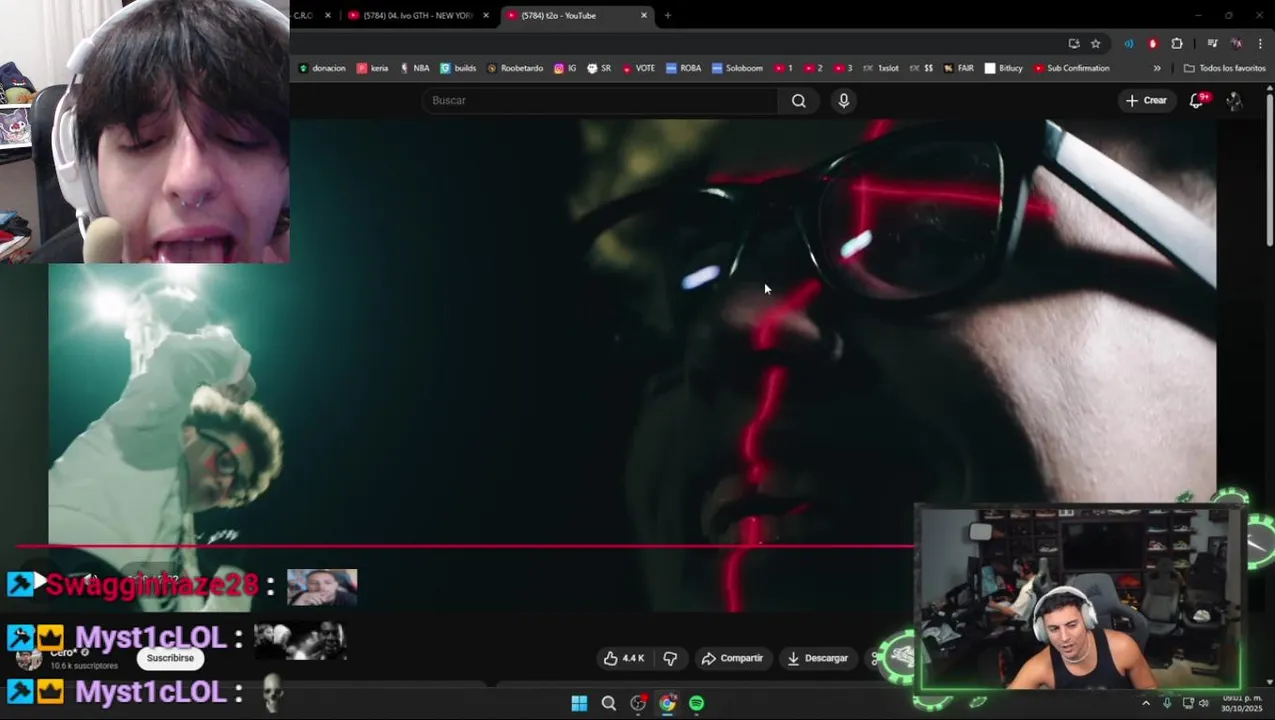The width and height of the screenshot is (1275, 720).
Task: Open the FAIR bookmark
Action: (958, 68)
